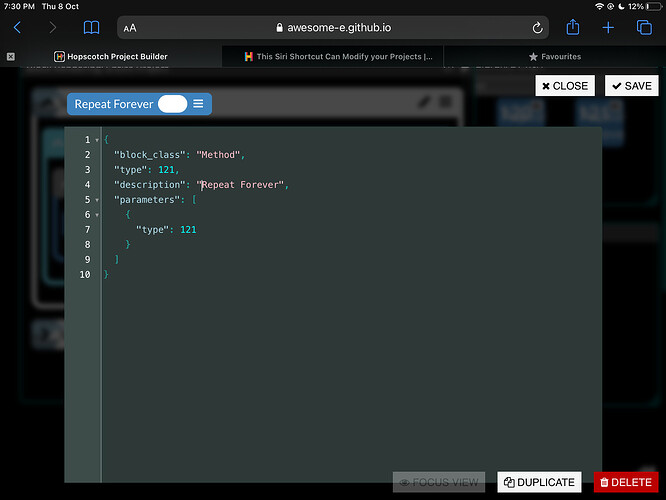The image size is (666, 500).
Task: Collapse parameters array fold on line 5
Action: pos(97,200)
